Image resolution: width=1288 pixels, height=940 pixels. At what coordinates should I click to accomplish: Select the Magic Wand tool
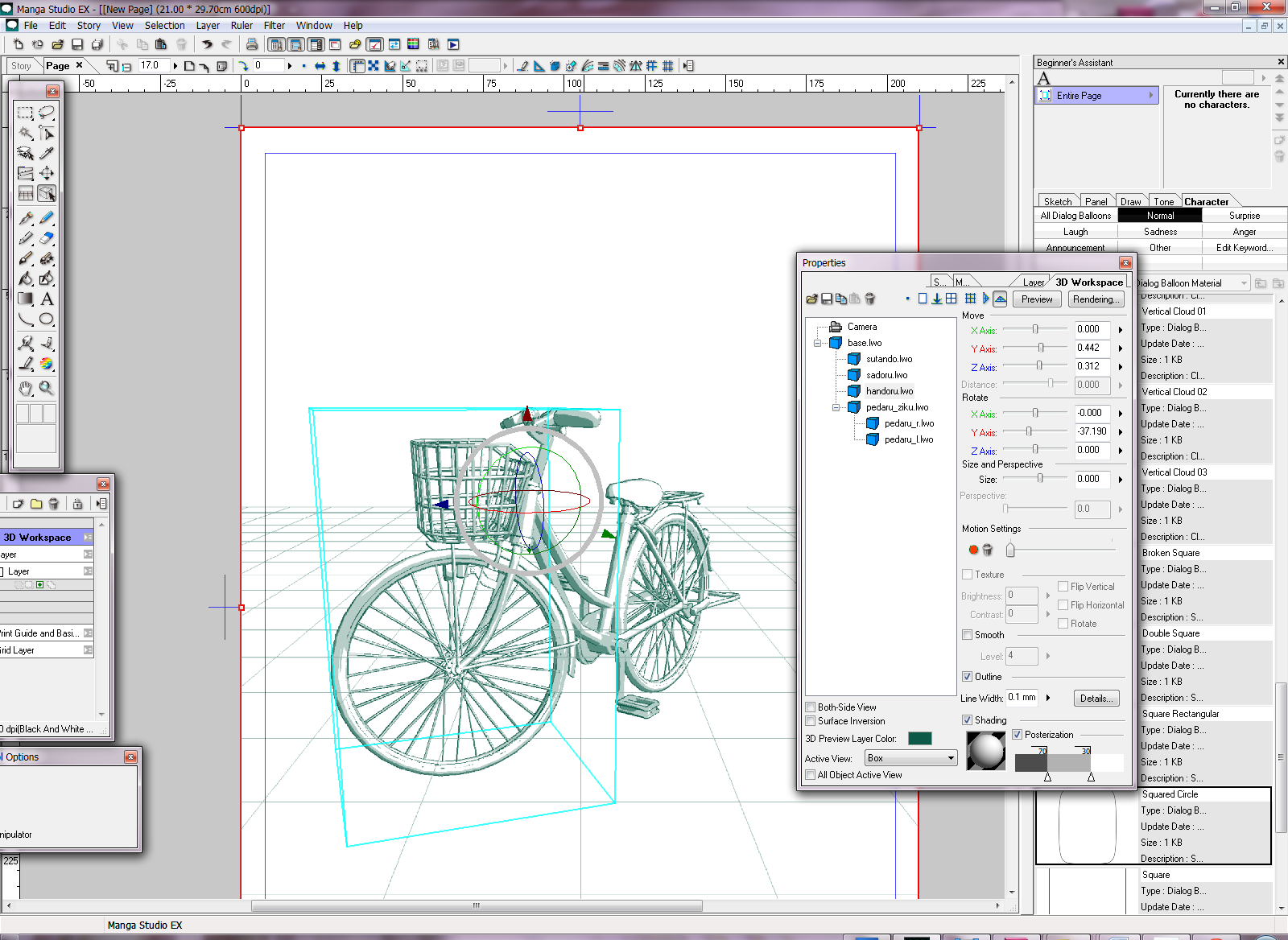[26, 133]
